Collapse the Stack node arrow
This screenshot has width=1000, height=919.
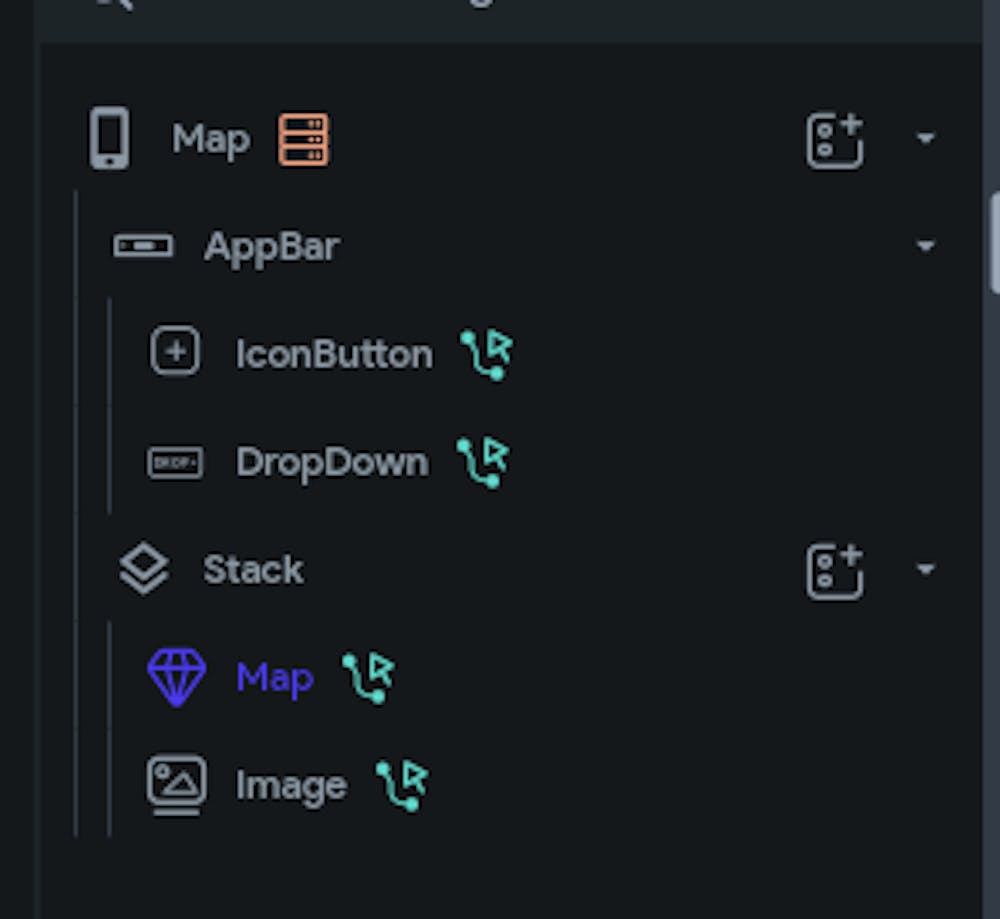(x=926, y=570)
